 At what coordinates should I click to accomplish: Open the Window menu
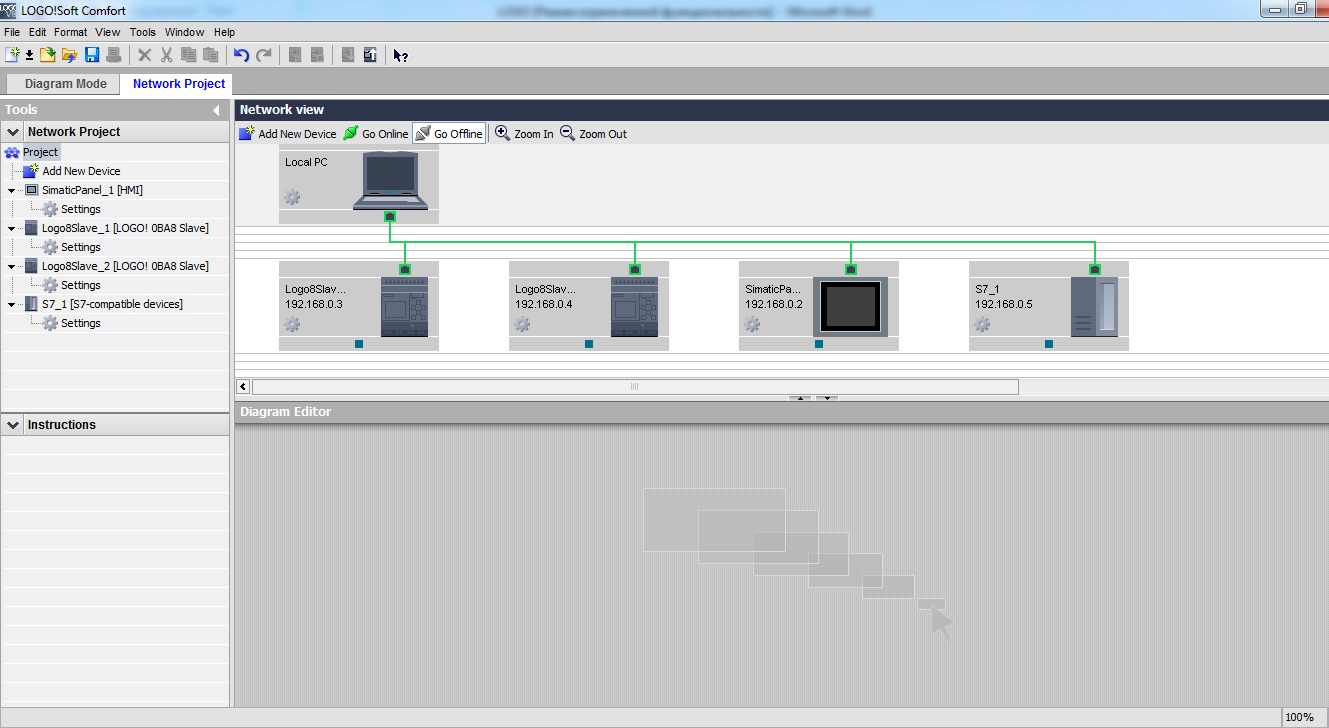coord(184,32)
